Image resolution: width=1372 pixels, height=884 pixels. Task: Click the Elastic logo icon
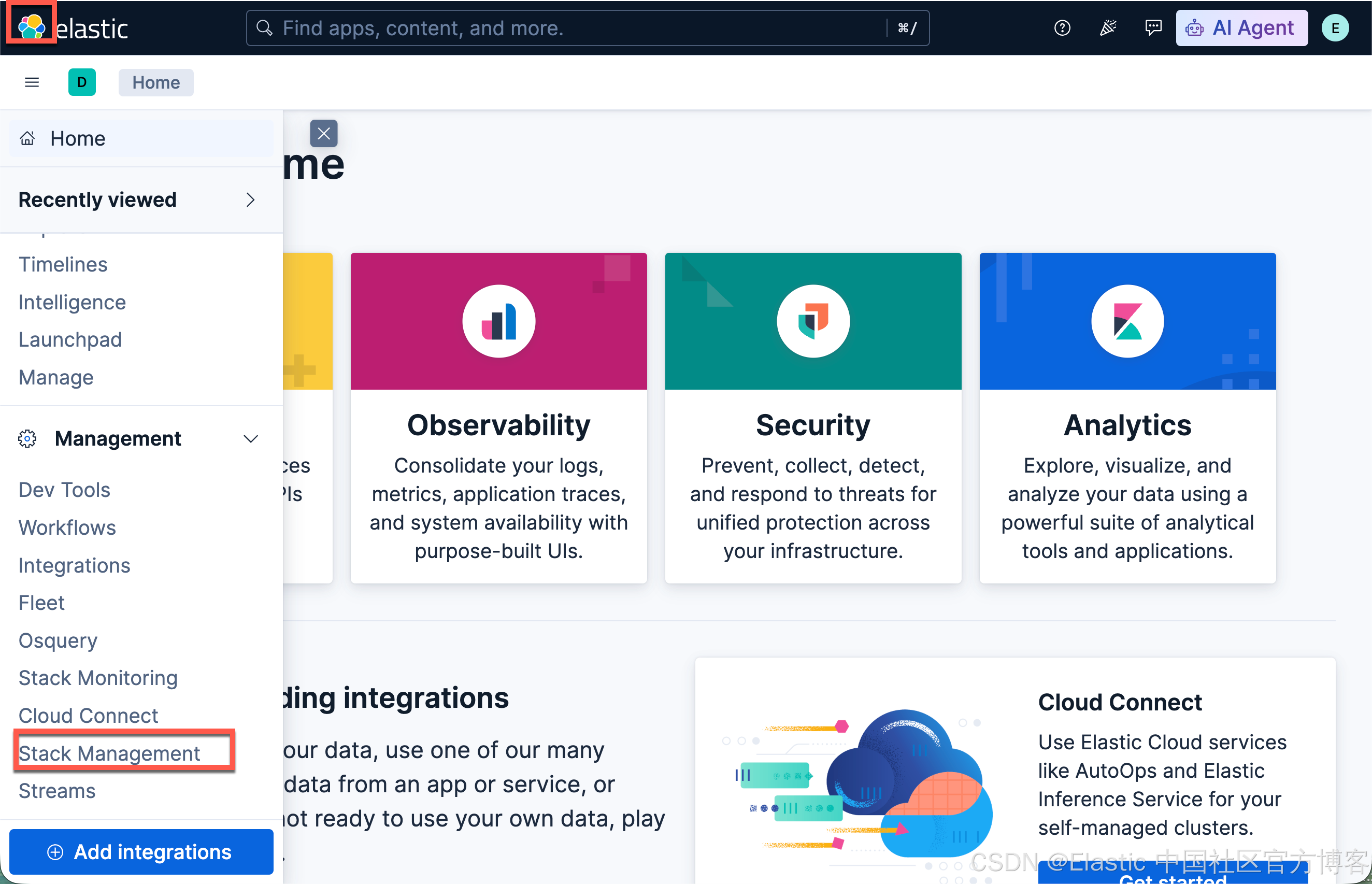[31, 26]
